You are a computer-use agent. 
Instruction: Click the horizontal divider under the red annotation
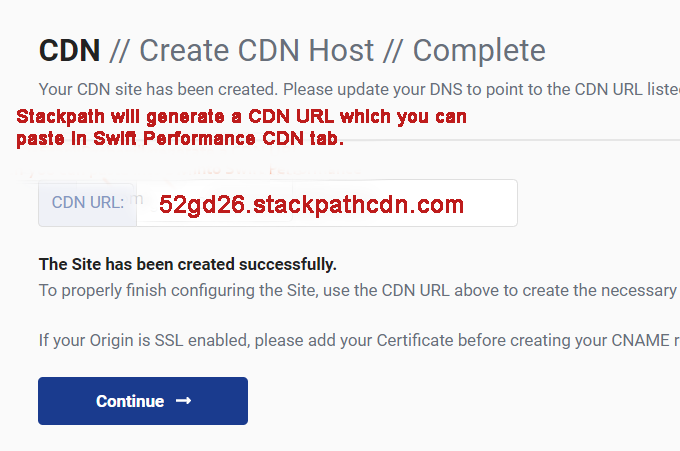(512, 140)
